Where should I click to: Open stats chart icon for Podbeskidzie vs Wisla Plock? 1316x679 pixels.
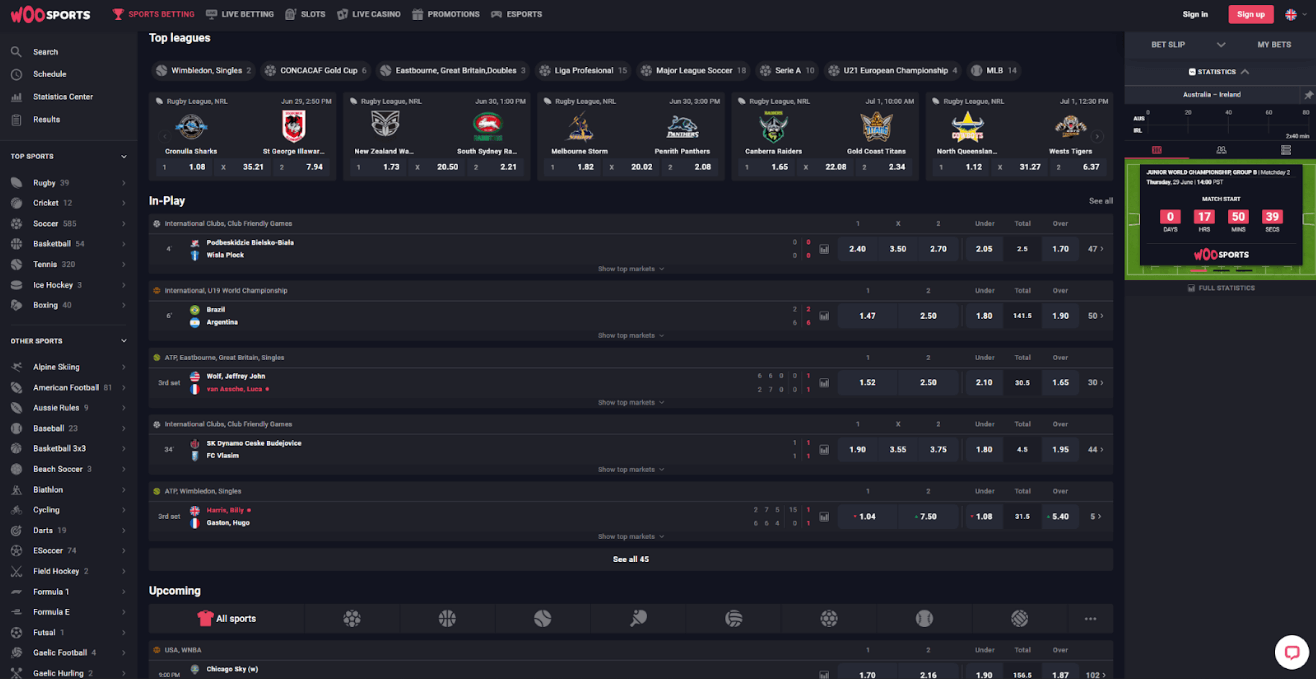[x=824, y=249]
